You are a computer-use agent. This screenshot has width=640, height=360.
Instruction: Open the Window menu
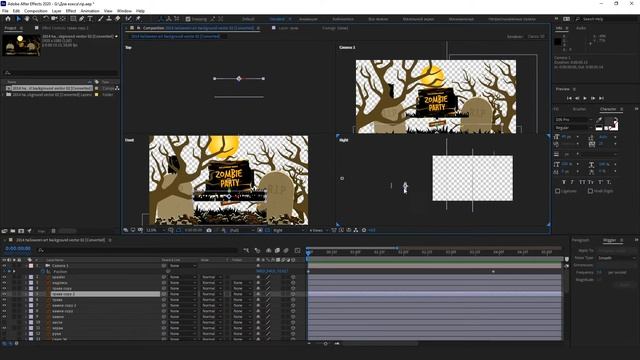[124, 11]
